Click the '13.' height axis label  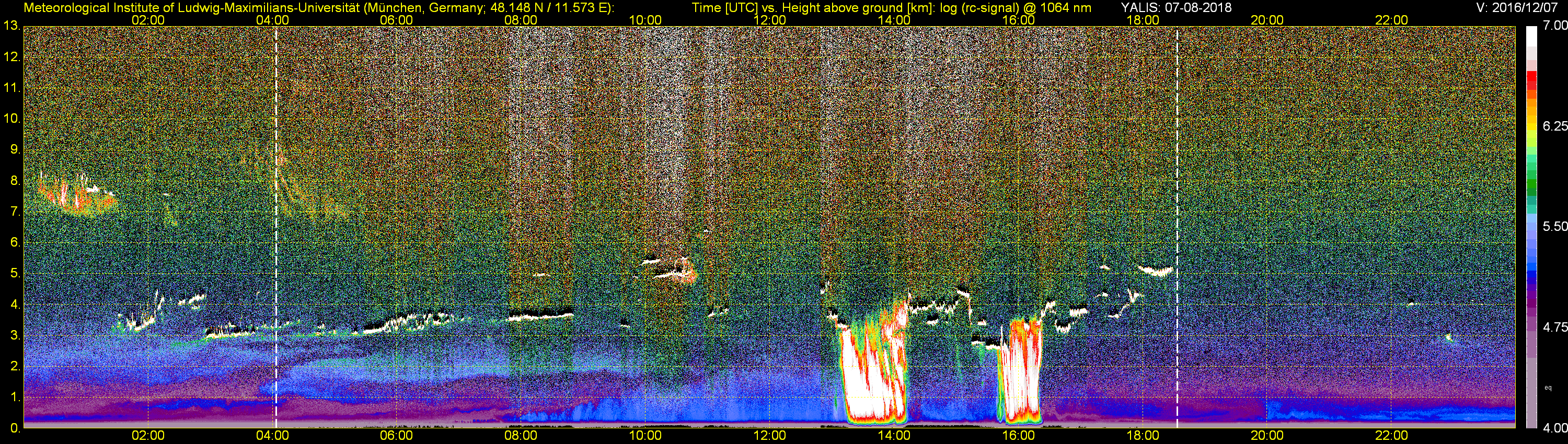pyautogui.click(x=11, y=26)
